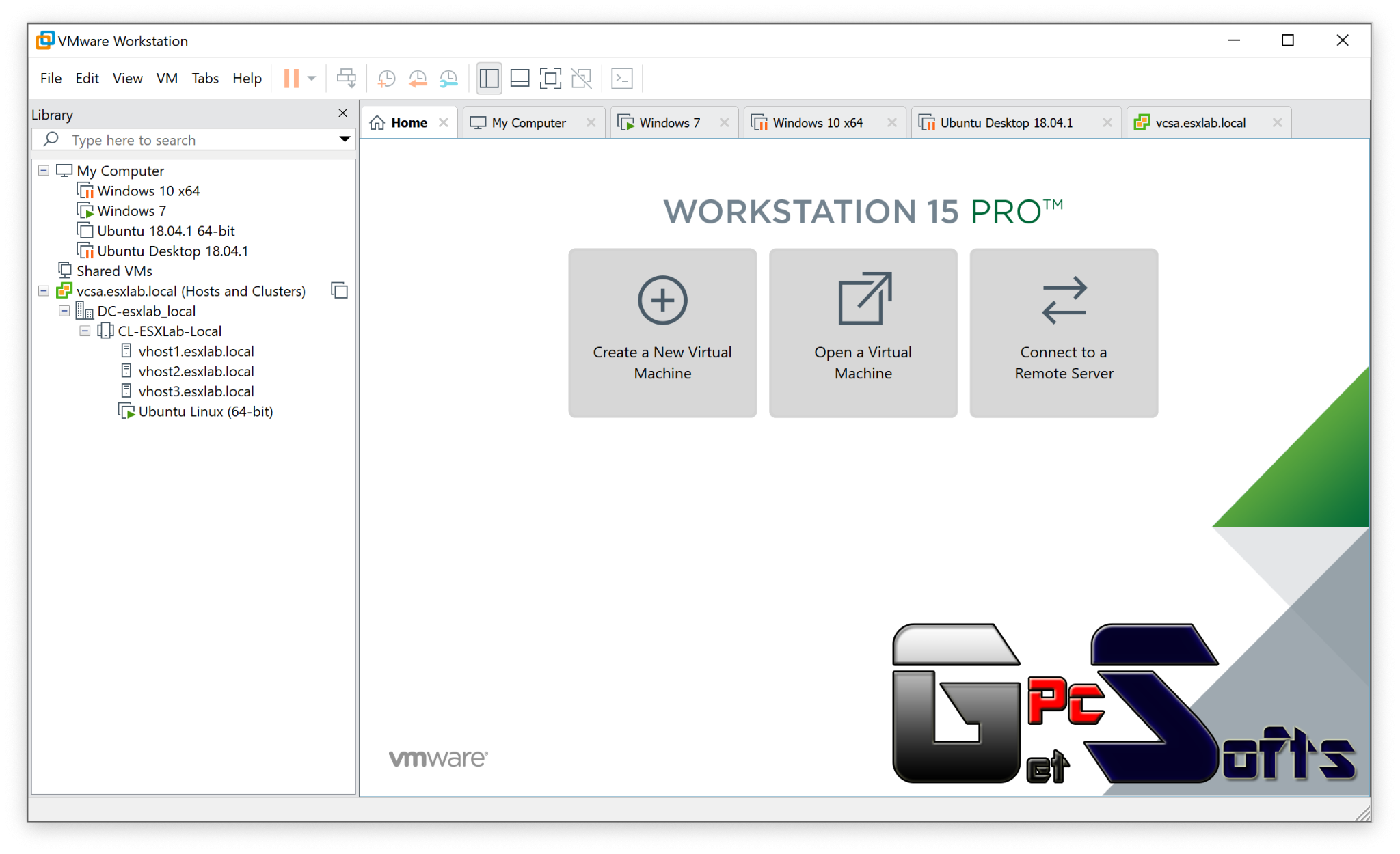Enter full screen mode icon

(x=550, y=79)
